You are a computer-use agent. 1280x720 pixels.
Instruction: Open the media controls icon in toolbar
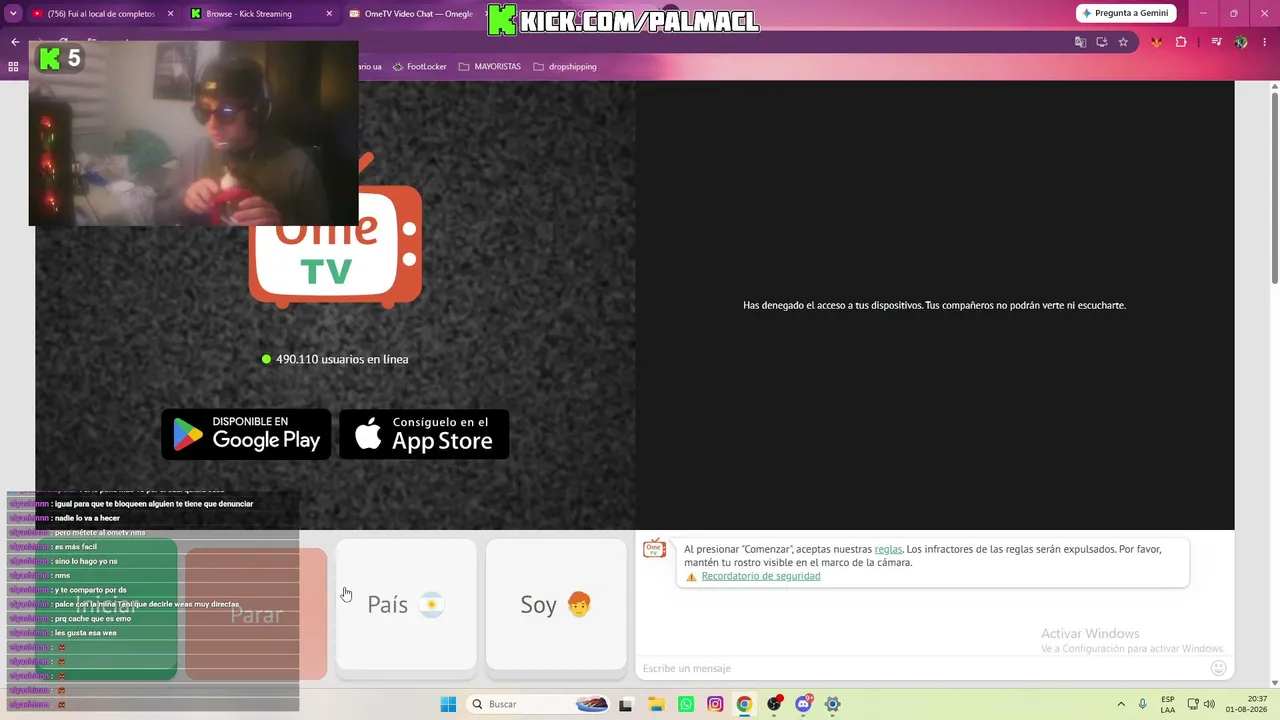1216,42
